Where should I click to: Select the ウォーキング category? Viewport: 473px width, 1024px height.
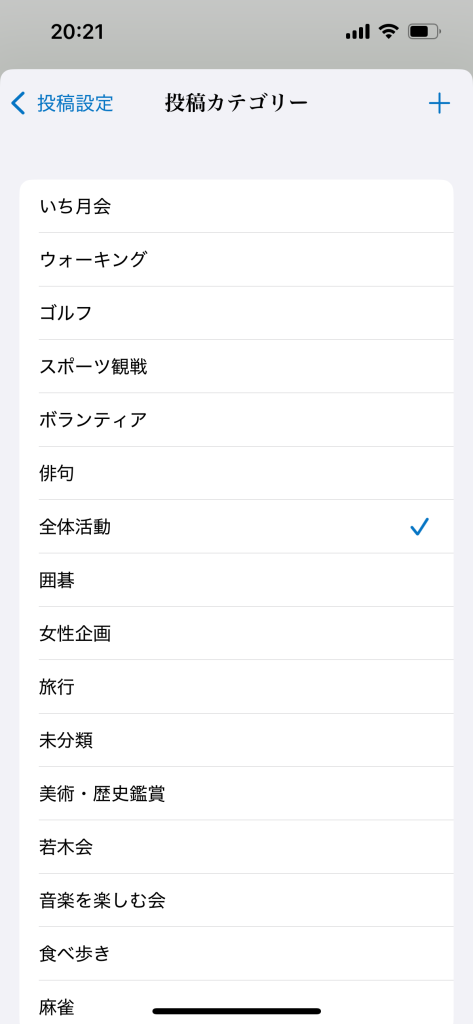point(236,259)
